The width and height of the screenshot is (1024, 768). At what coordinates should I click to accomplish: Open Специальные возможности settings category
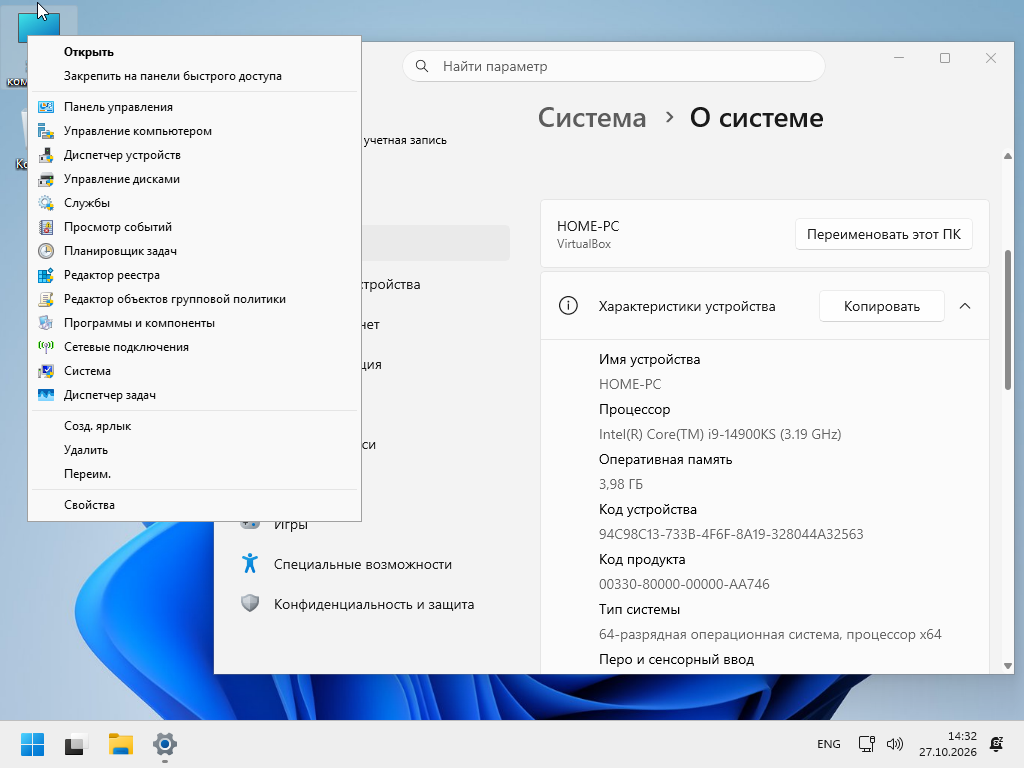pos(362,564)
